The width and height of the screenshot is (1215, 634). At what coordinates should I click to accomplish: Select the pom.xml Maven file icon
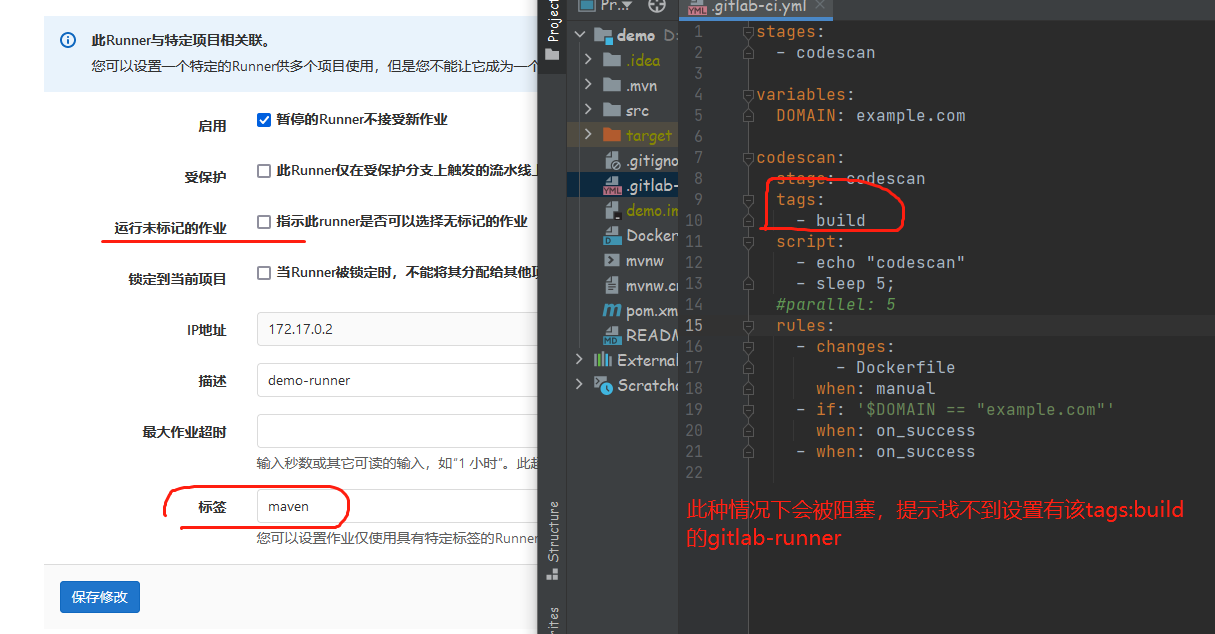tap(612, 310)
